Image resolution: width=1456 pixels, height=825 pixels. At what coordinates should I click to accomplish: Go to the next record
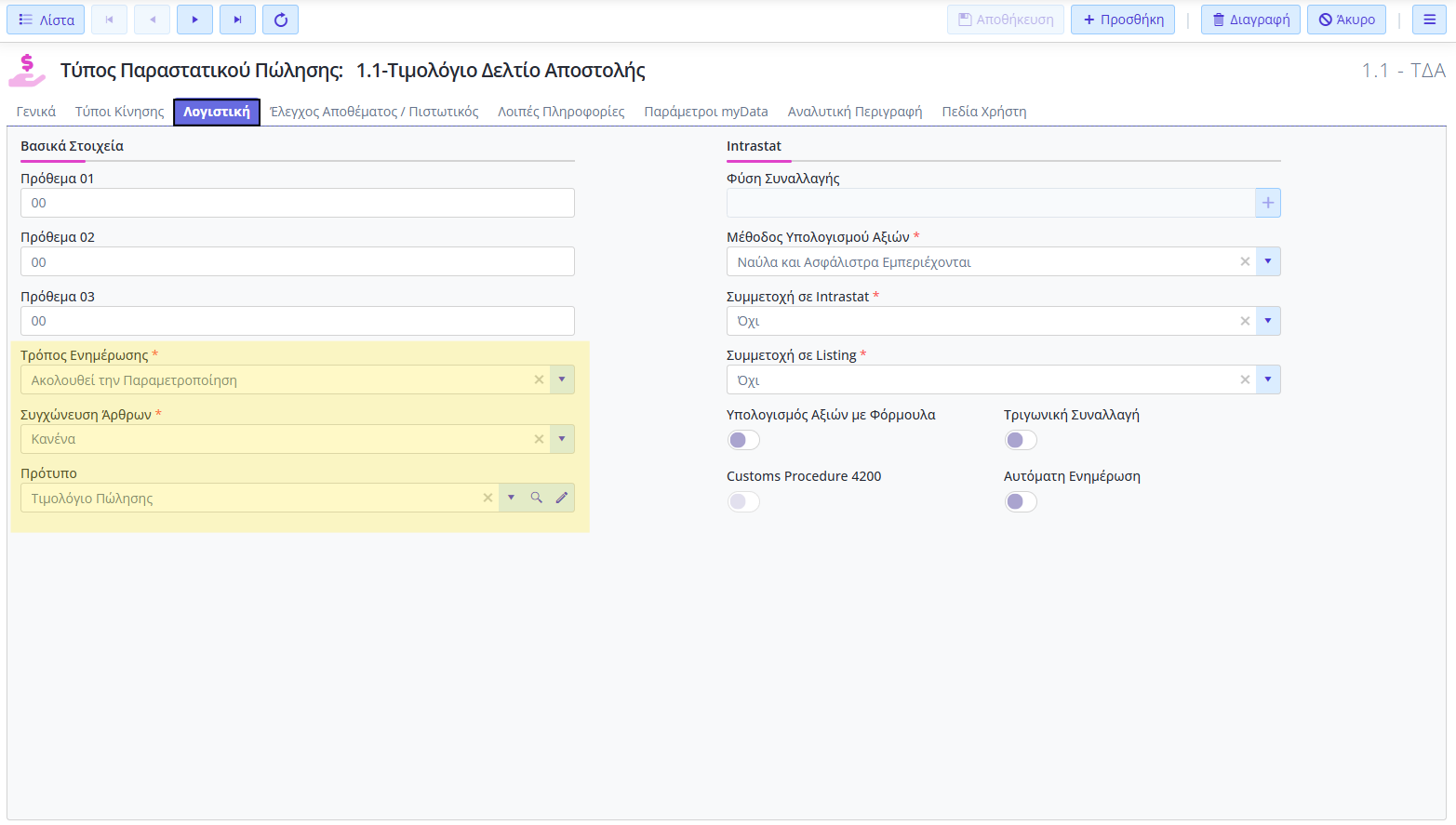[x=194, y=20]
